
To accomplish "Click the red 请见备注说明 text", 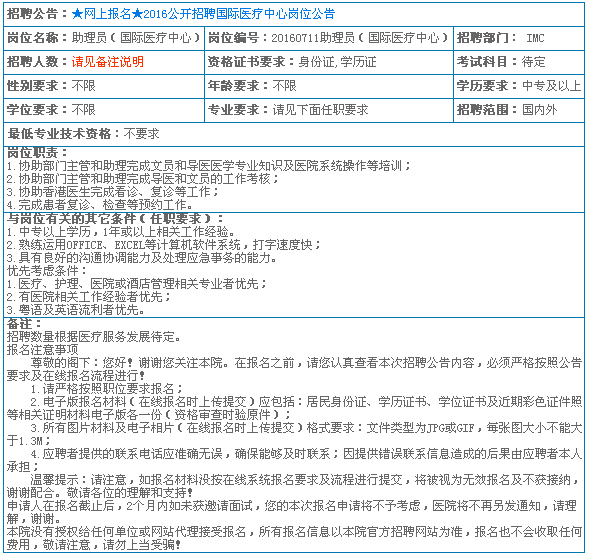I will (x=108, y=62).
